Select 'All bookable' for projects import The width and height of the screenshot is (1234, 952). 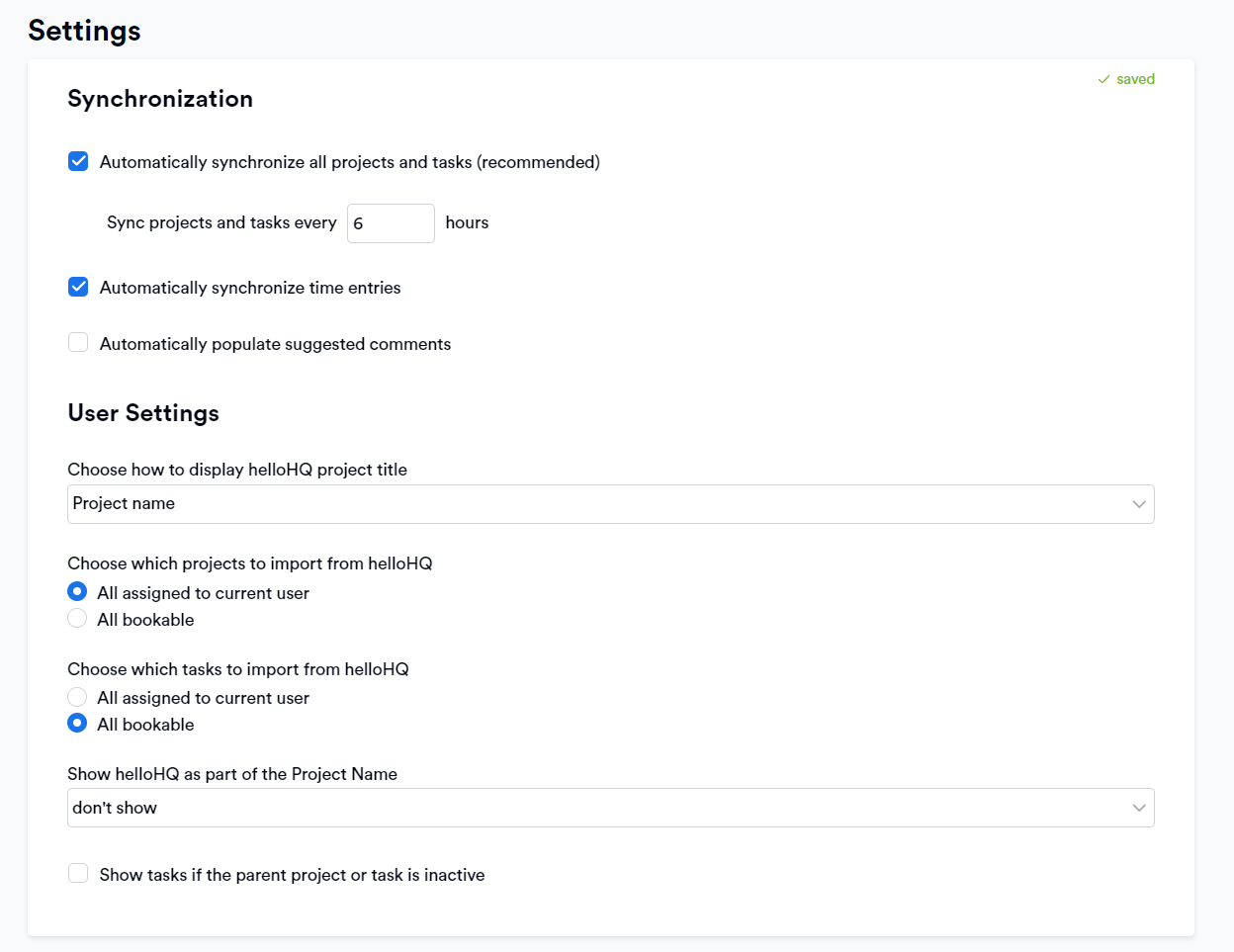[77, 619]
